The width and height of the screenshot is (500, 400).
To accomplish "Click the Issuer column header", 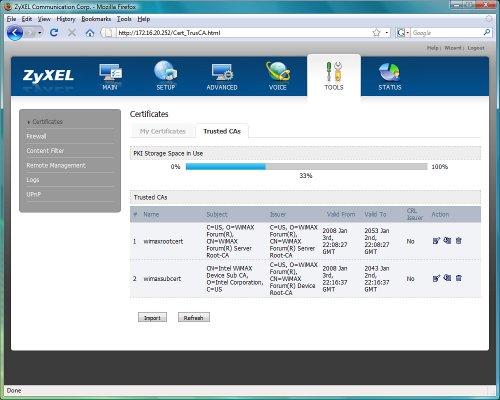I will [x=278, y=214].
